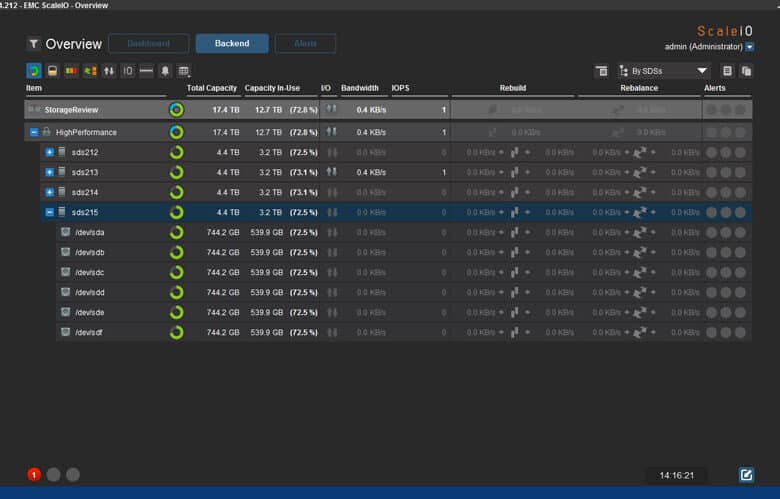The image size is (780, 499).
Task: Expand the sds212 node
Action: (49, 152)
